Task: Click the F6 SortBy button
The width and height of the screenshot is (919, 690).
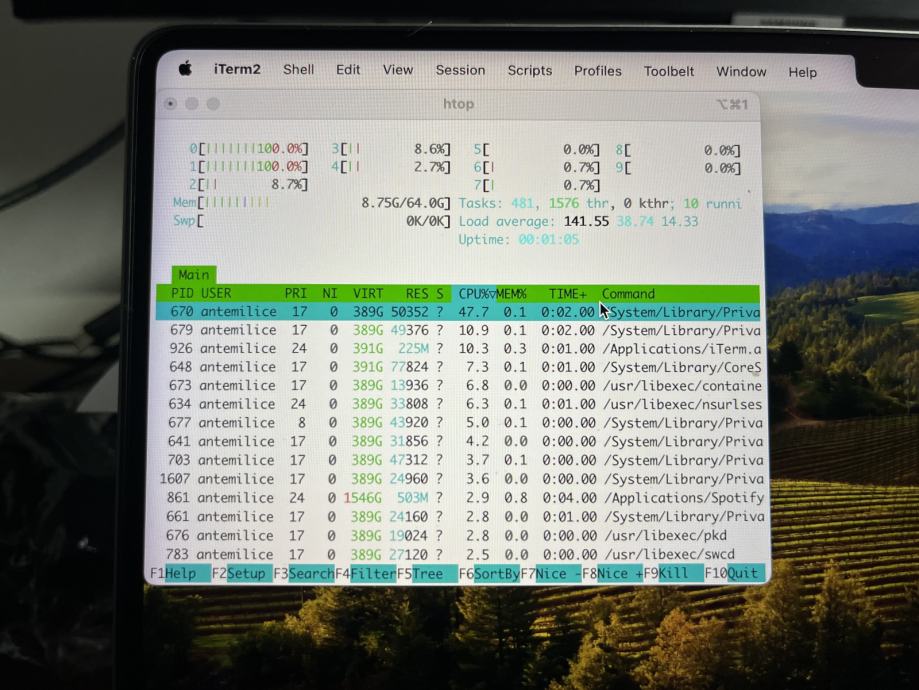Action: coord(489,573)
